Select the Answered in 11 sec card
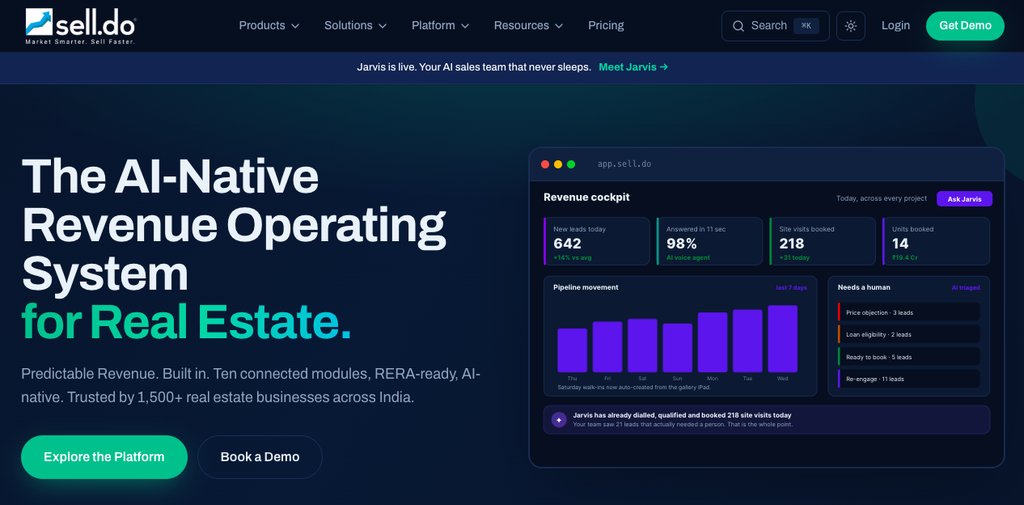The image size is (1024, 505). [x=709, y=241]
